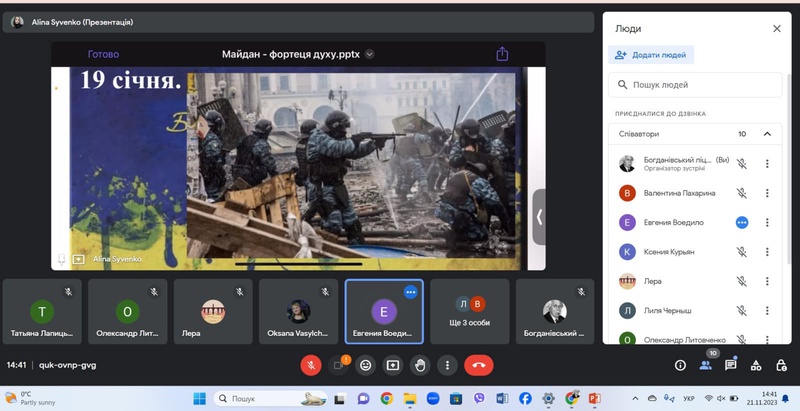Open more actions for Лиля Черныш
The image size is (800, 411).
(x=767, y=311)
